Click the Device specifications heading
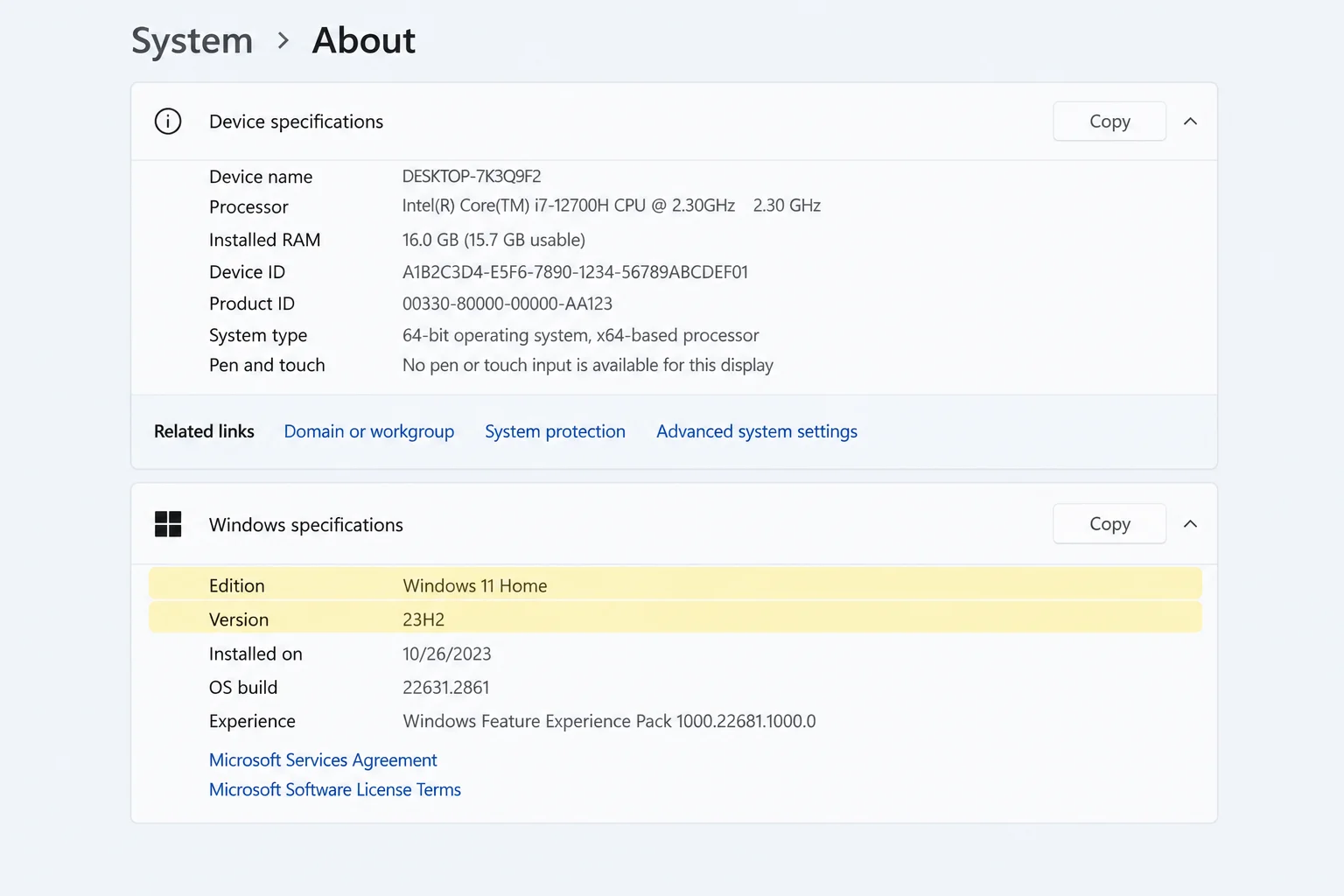This screenshot has width=1344, height=896. pyautogui.click(x=296, y=122)
